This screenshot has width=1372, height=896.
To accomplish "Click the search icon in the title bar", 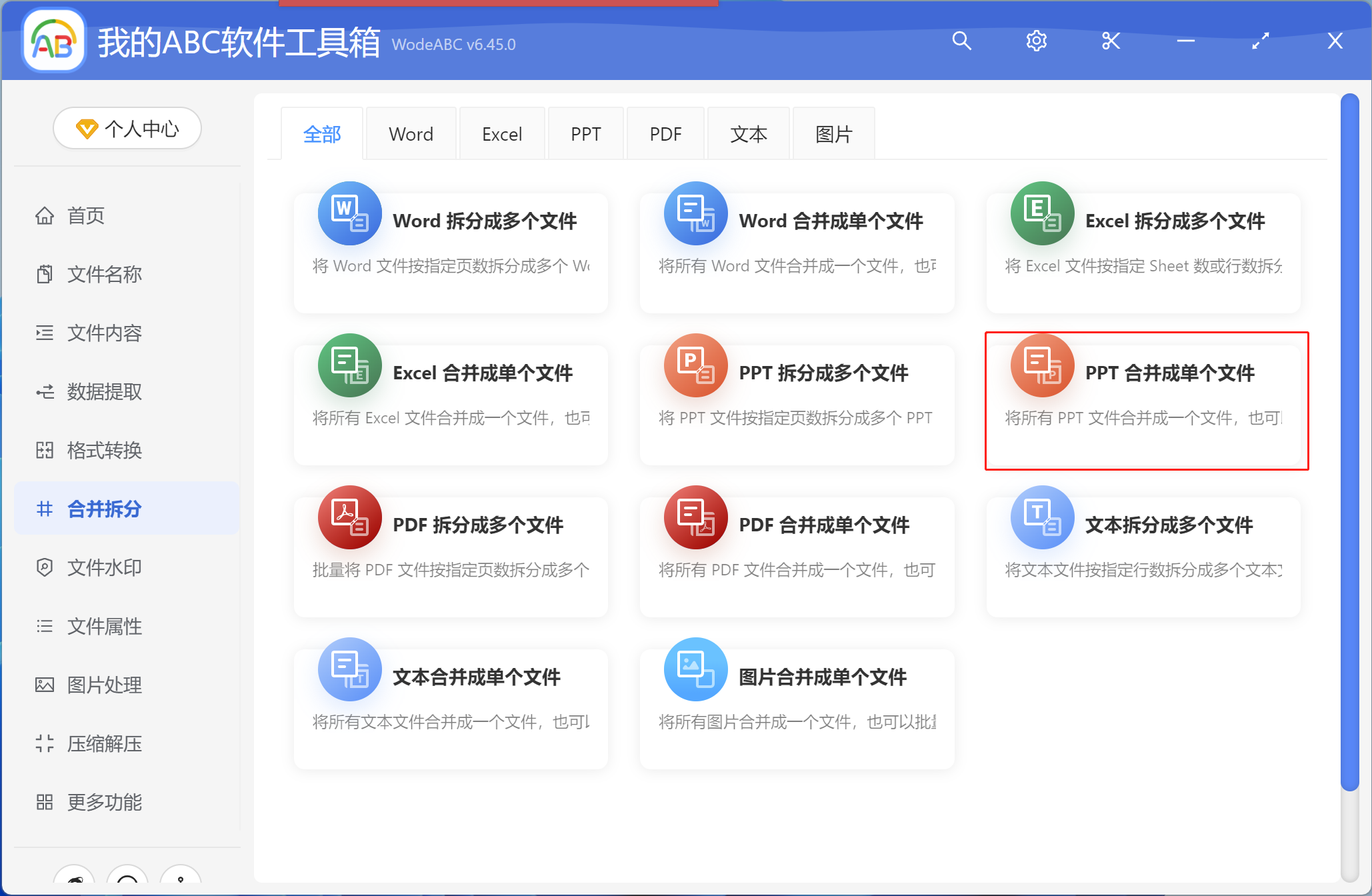I will [961, 41].
